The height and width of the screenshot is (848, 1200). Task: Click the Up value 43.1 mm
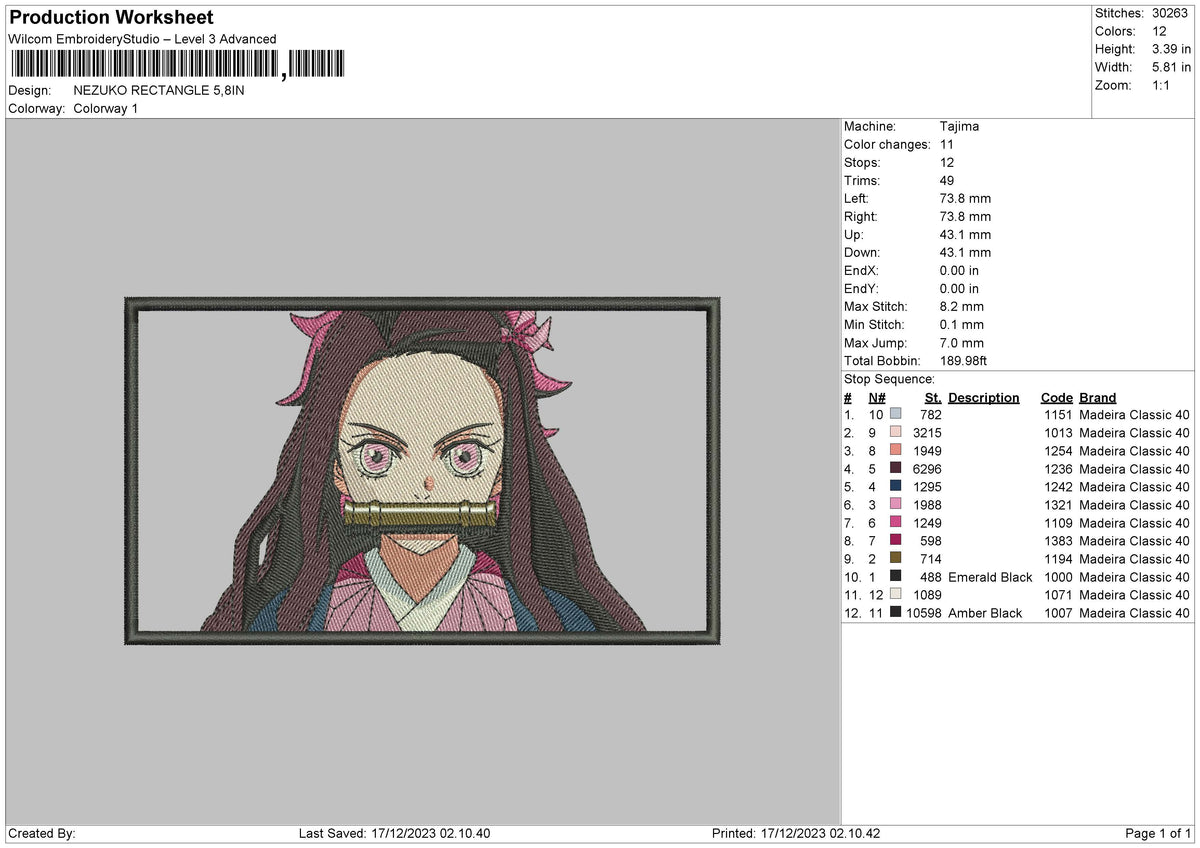click(965, 234)
